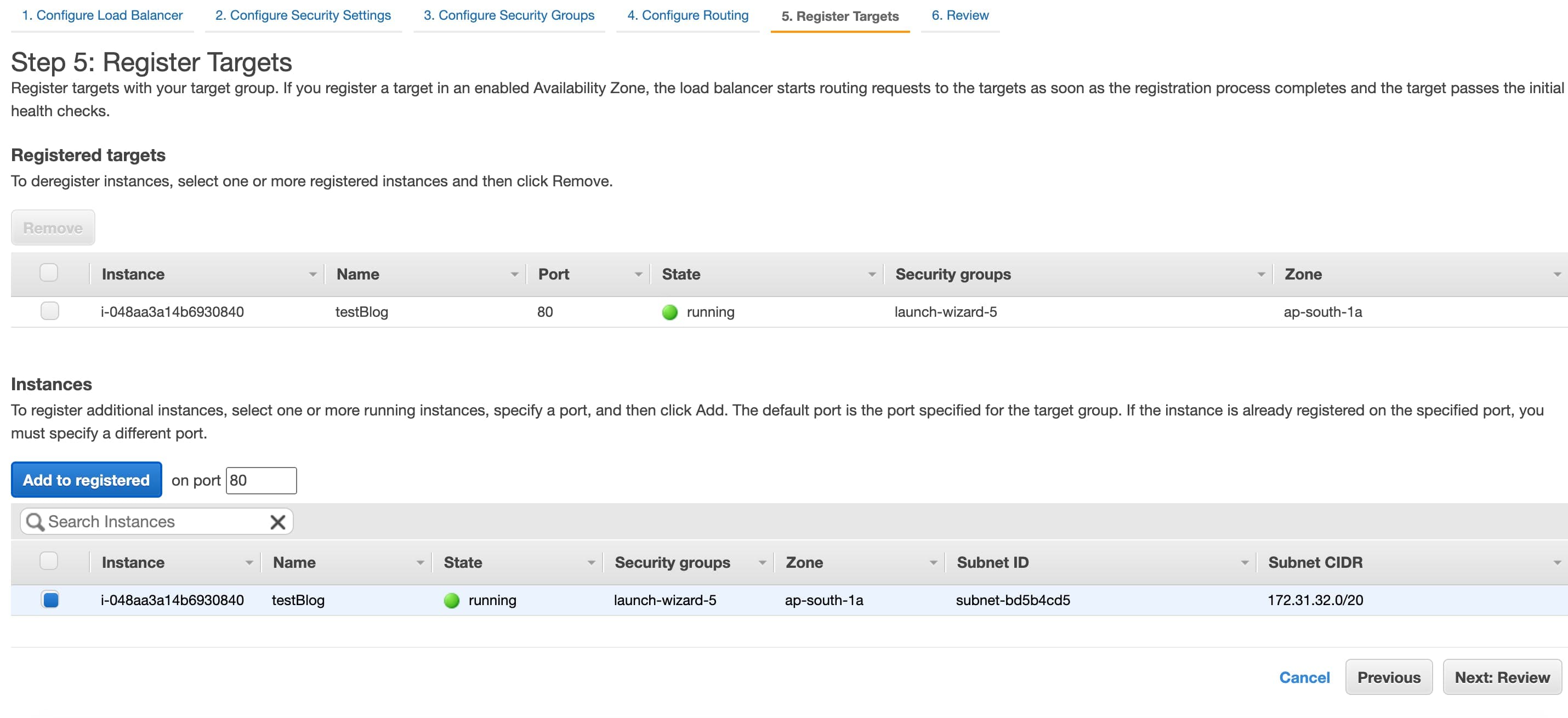Click instance ID i-048aa3a14b6930840 in Instances table

pos(172,601)
